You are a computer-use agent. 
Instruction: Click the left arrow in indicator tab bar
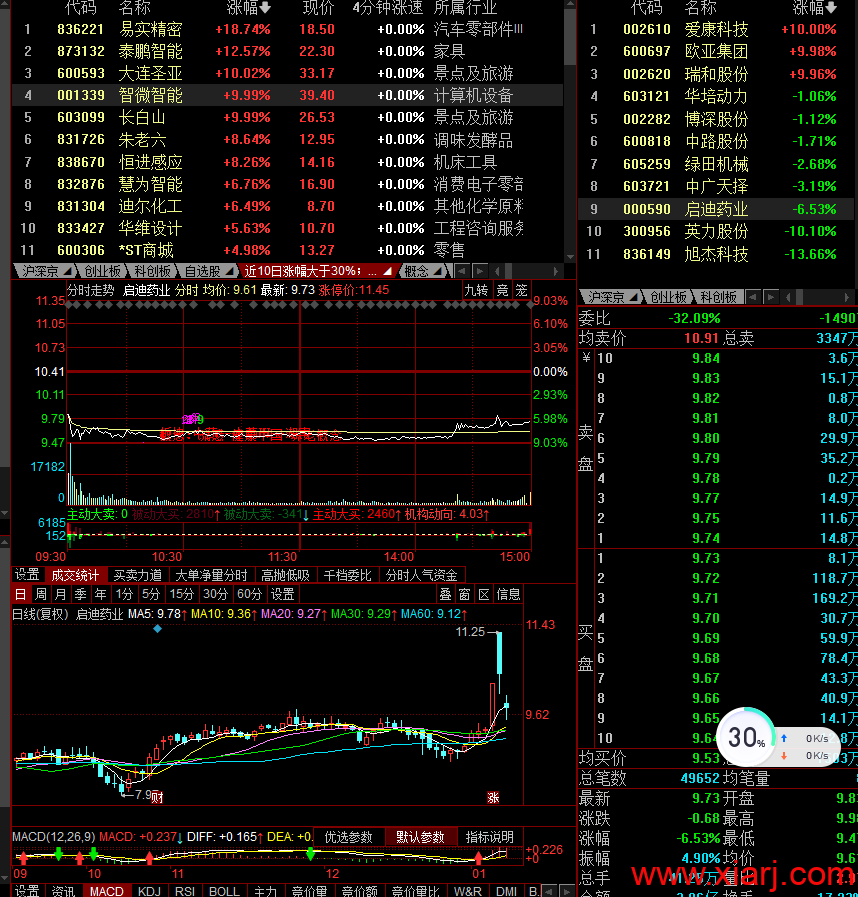point(549,891)
